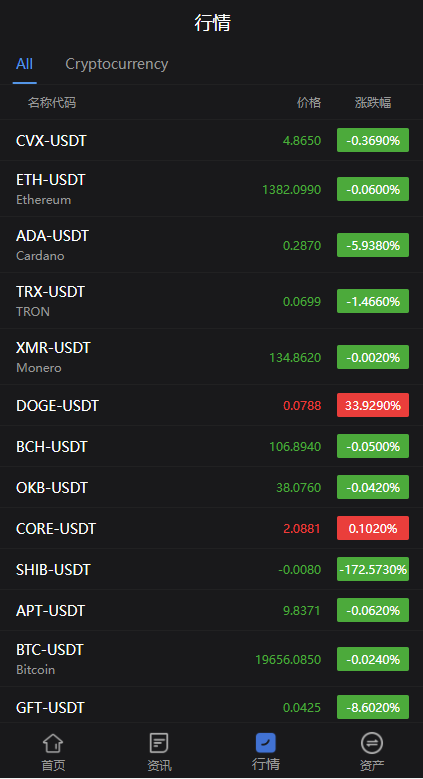Tap the red 0.1020% badge for CORE-USDT

pyautogui.click(x=373, y=528)
